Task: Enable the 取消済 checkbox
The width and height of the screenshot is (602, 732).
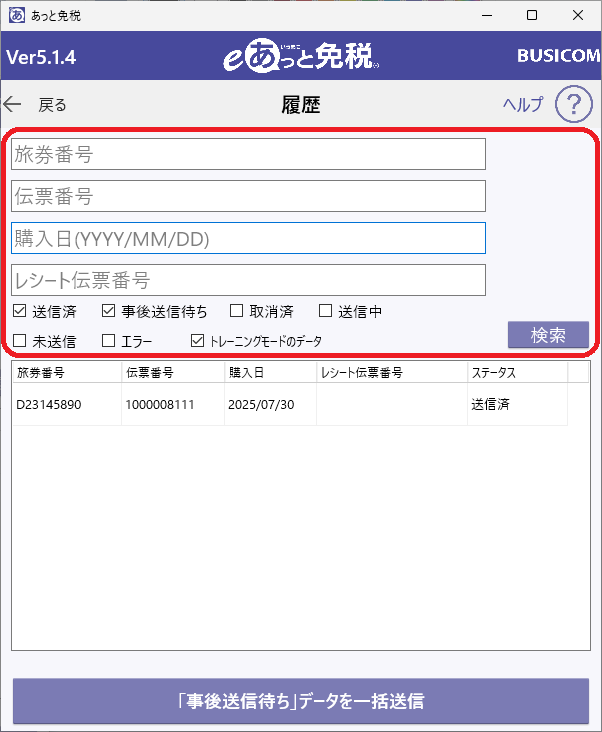Action: pyautogui.click(x=237, y=310)
